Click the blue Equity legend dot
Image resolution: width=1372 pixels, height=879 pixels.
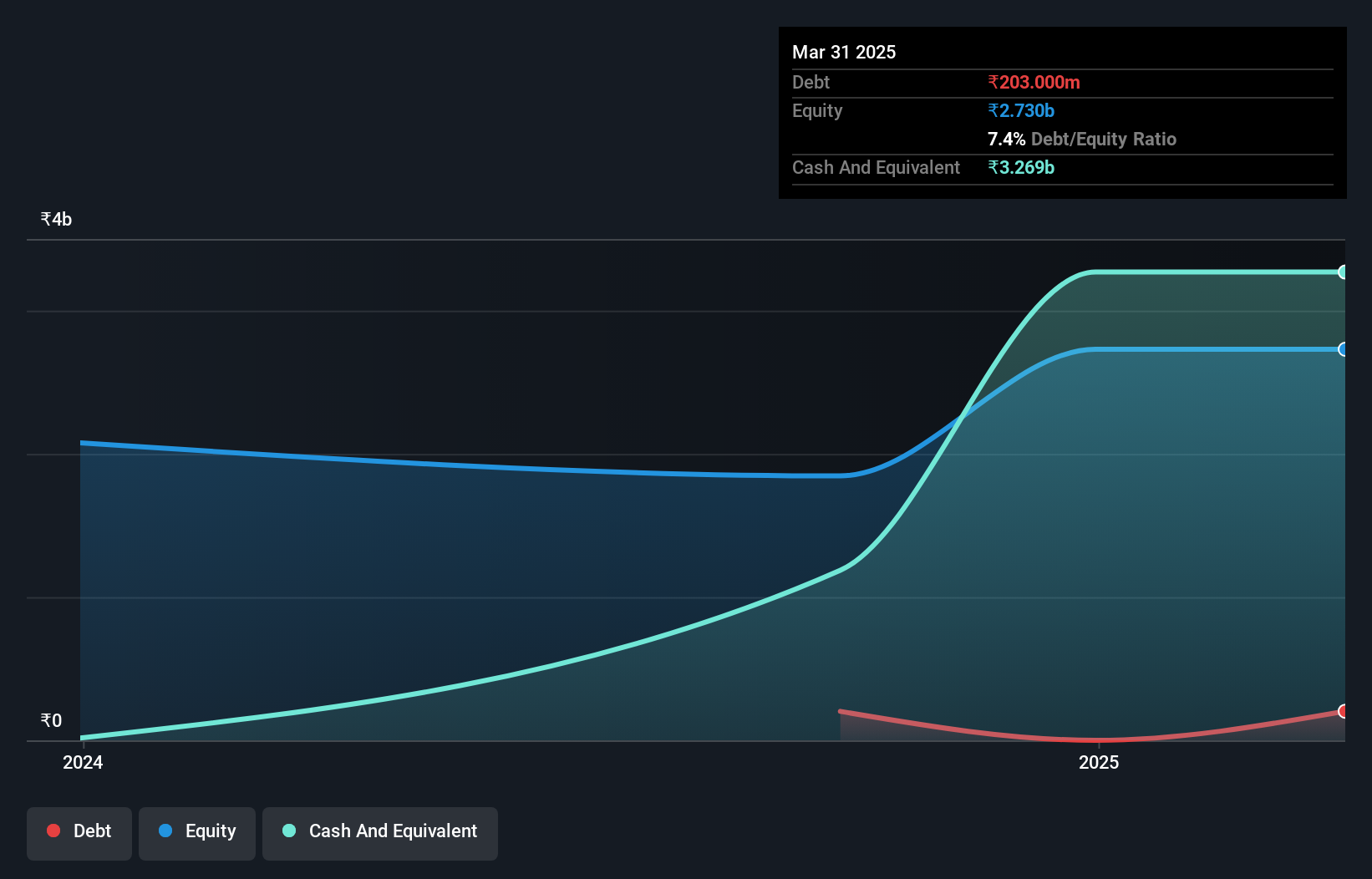pyautogui.click(x=165, y=831)
